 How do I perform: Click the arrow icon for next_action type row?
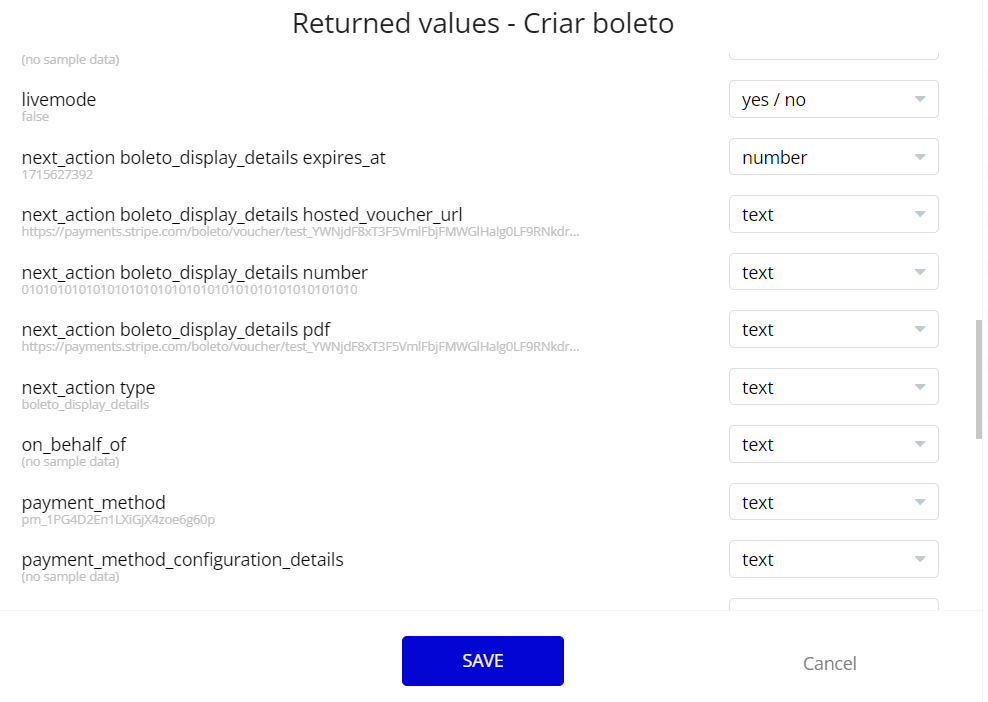point(920,387)
